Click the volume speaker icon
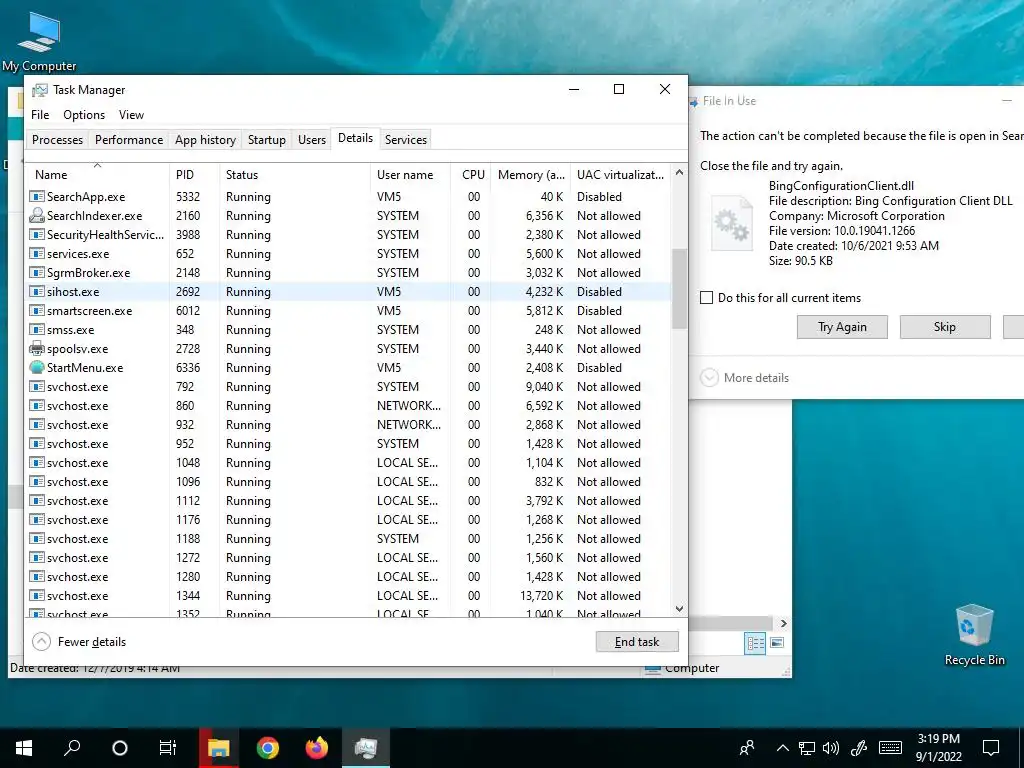Viewport: 1024px width, 768px height. click(831, 748)
